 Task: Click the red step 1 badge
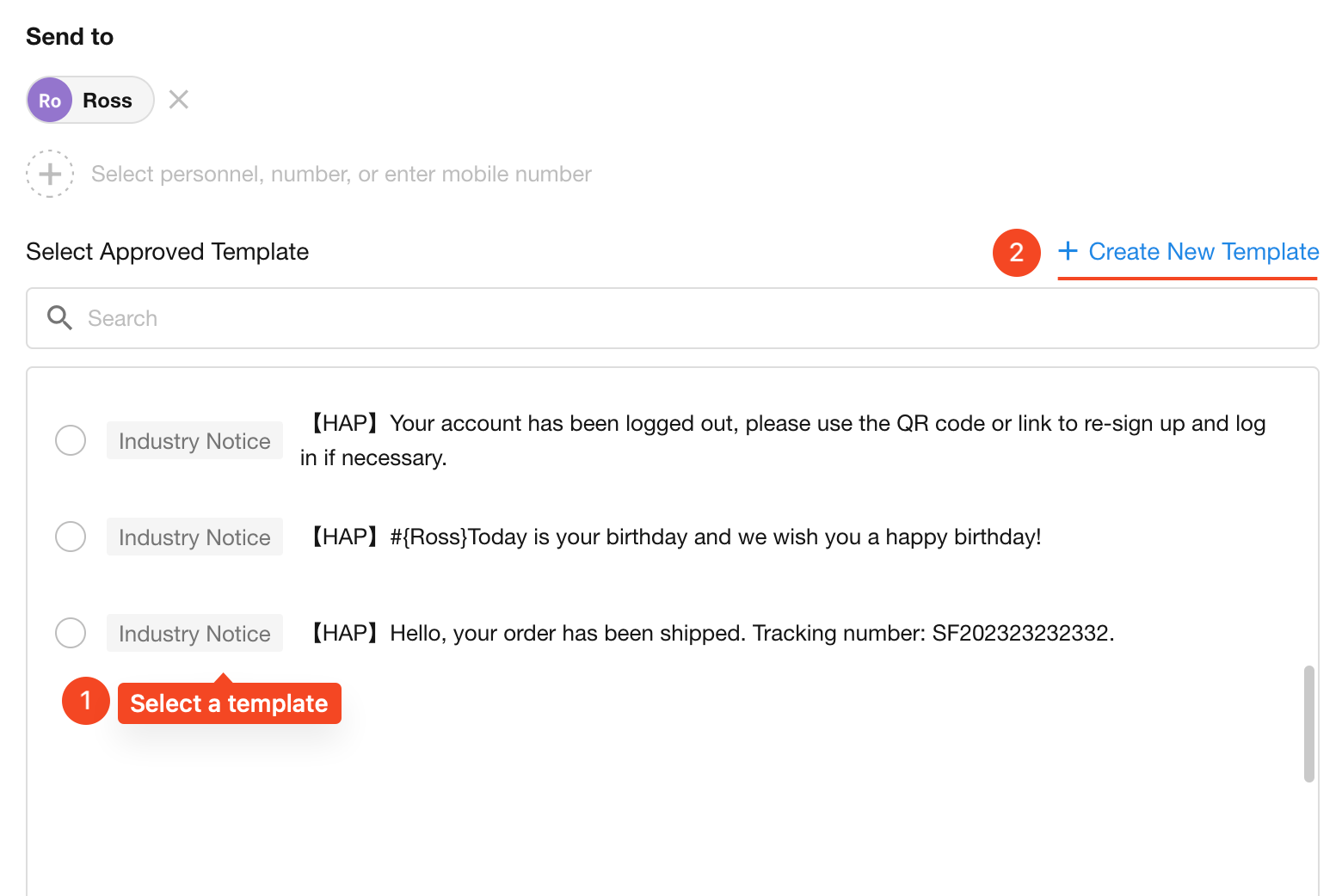86,701
